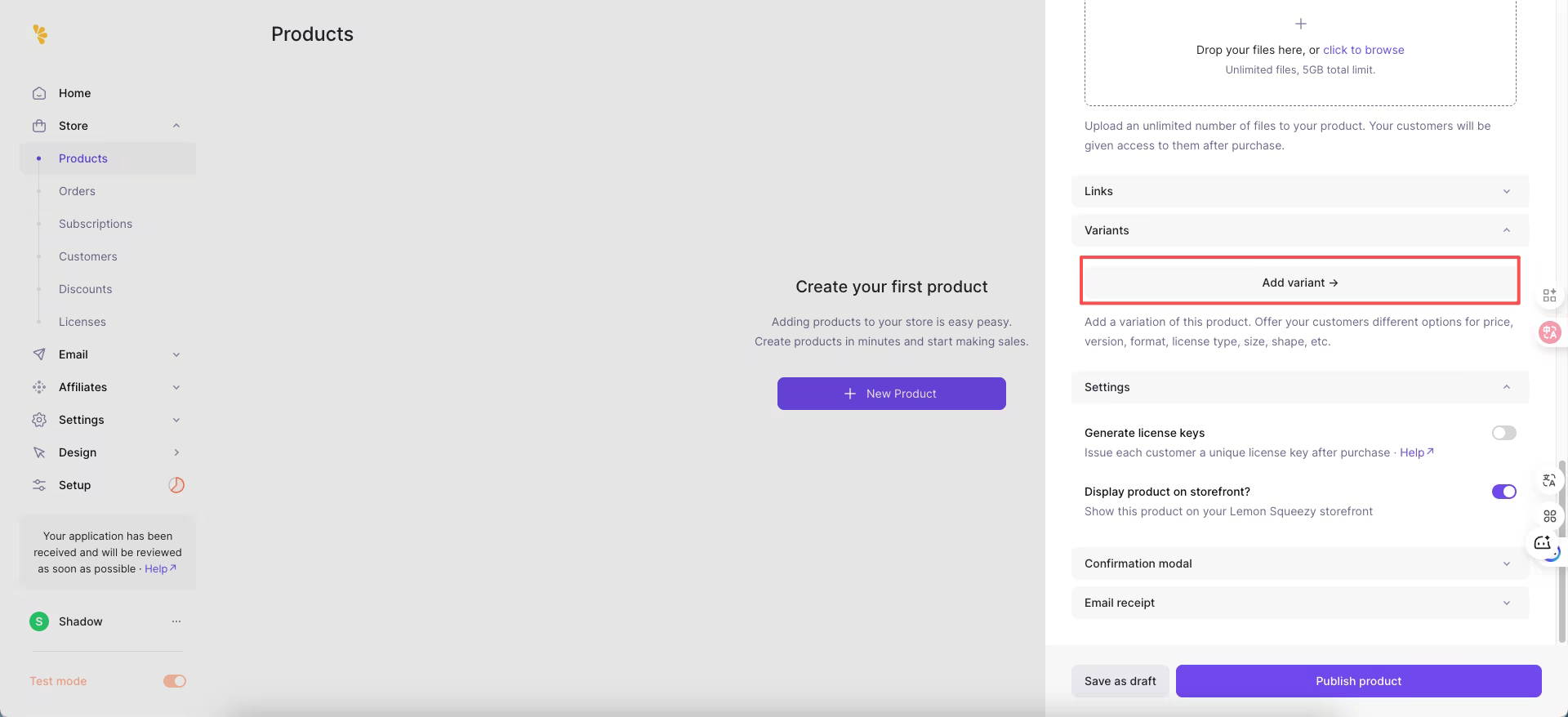Click the Email paper plane icon
This screenshot has width=1568, height=717.
coord(39,354)
